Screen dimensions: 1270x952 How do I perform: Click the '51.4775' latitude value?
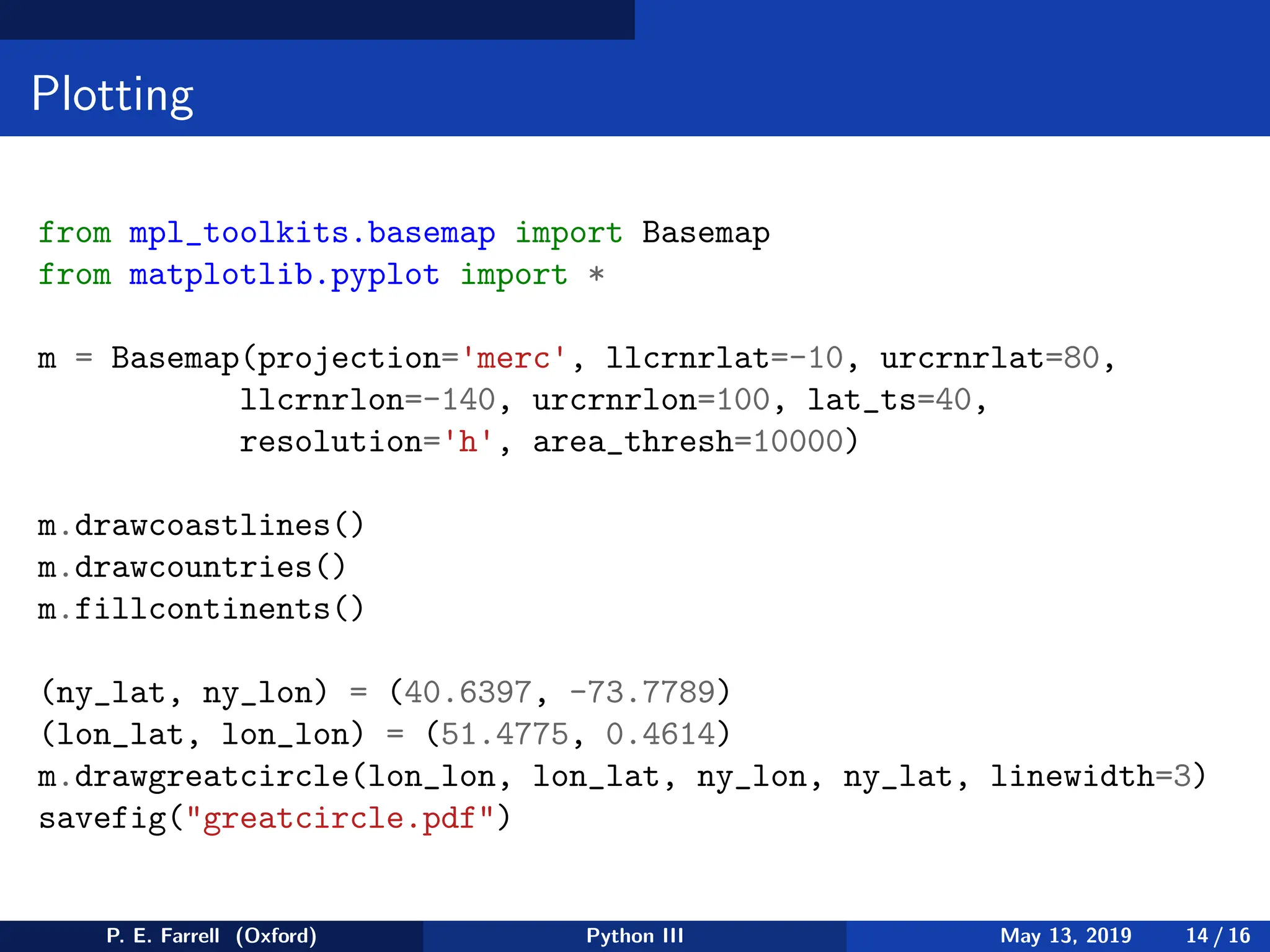(504, 734)
